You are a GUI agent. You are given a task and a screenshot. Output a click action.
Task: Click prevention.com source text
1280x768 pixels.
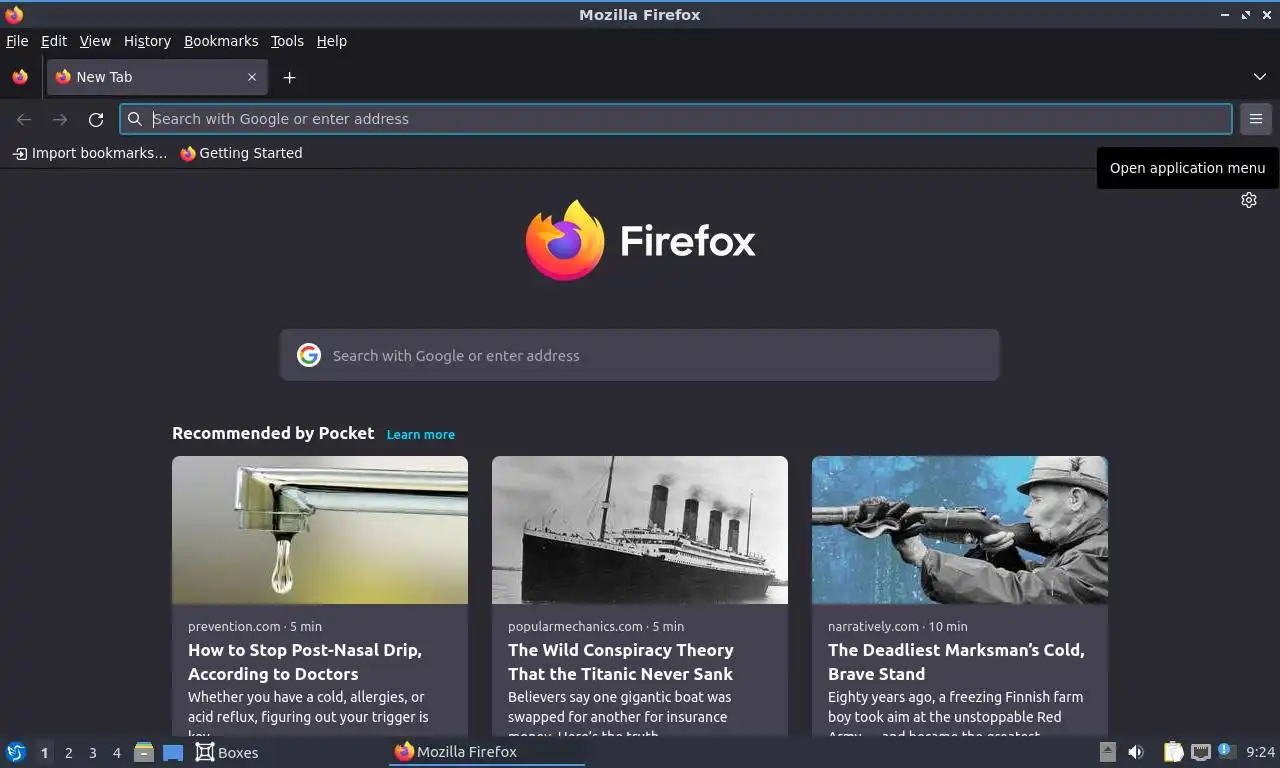click(x=234, y=626)
